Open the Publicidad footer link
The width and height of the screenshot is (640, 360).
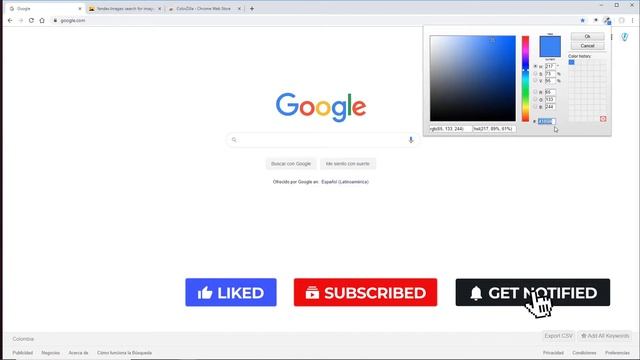point(22,353)
